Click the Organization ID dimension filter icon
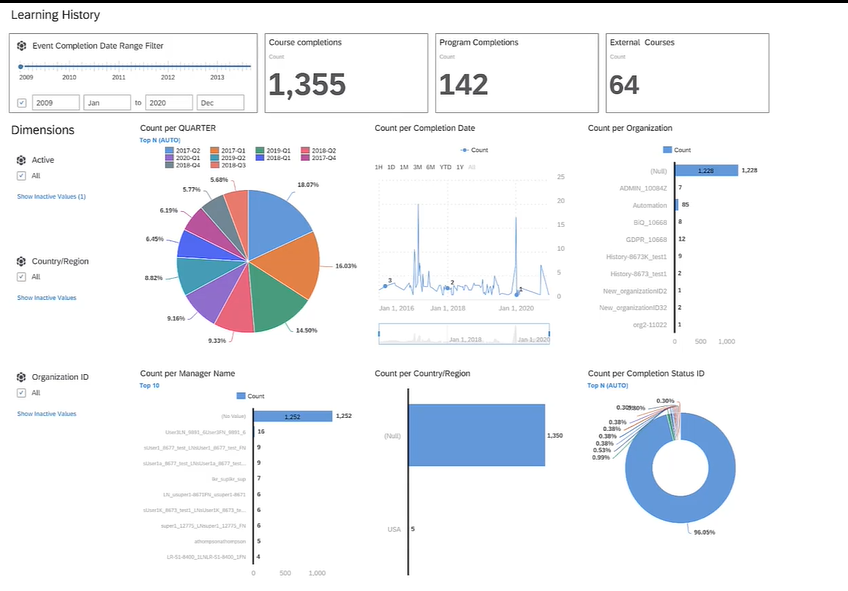Screen dimensions: 848x591 pyautogui.click(x=21, y=377)
